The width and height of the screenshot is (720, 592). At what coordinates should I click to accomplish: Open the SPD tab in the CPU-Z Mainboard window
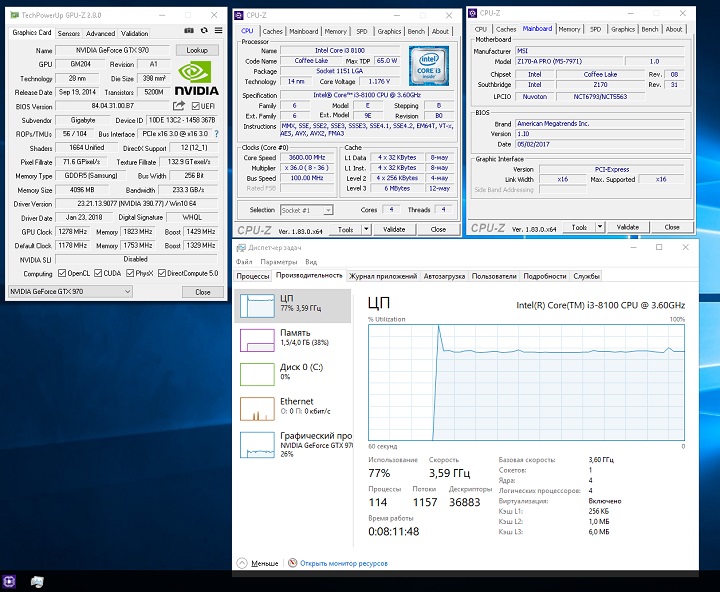(595, 29)
